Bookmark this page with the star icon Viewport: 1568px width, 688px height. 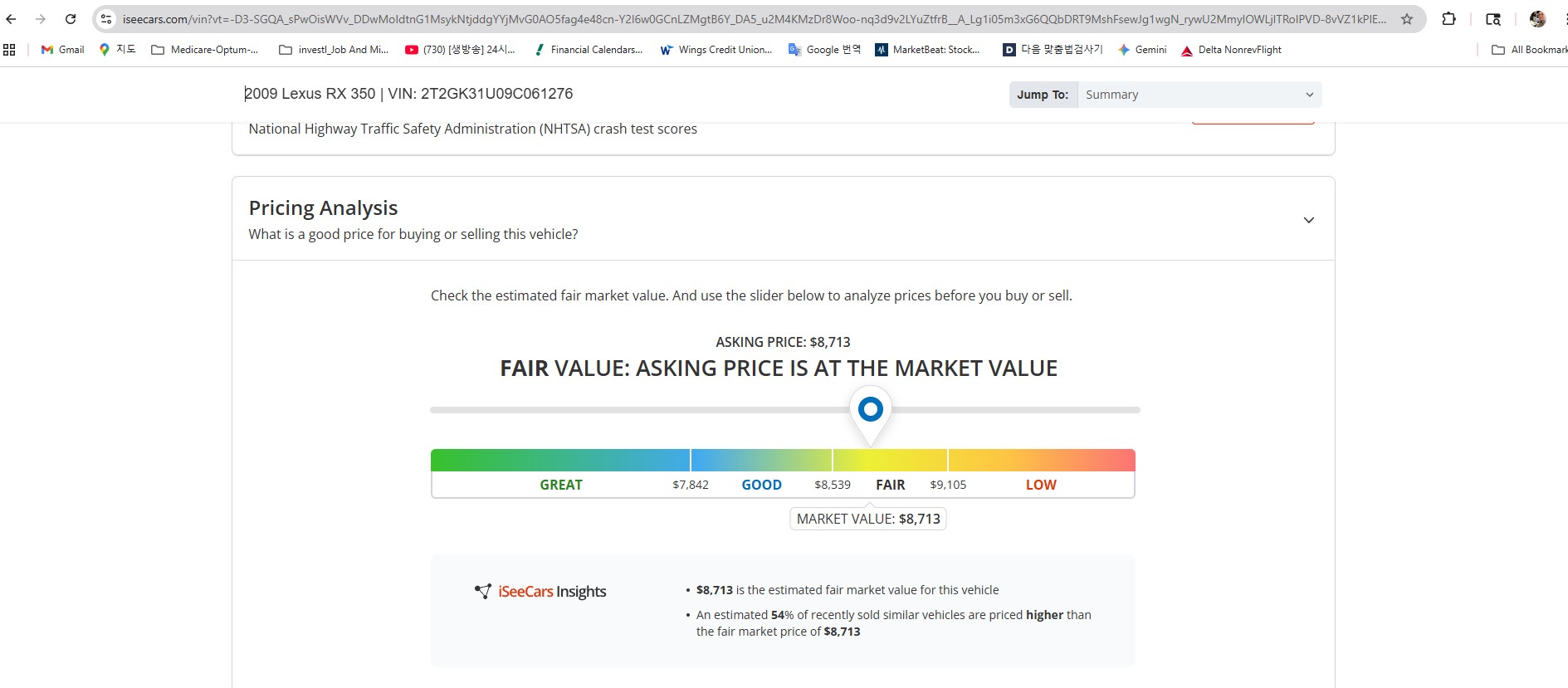tap(1407, 19)
